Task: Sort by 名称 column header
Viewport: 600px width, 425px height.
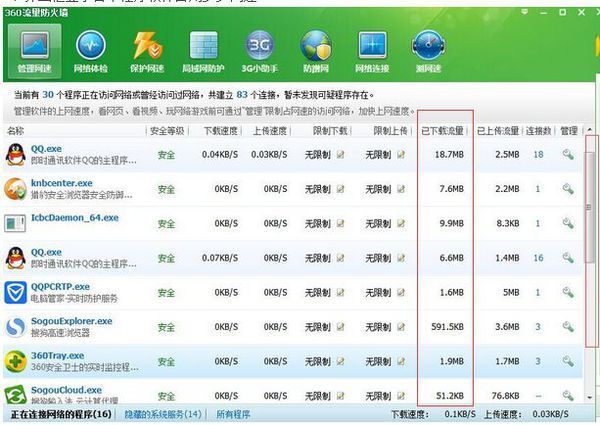Action: point(15,131)
